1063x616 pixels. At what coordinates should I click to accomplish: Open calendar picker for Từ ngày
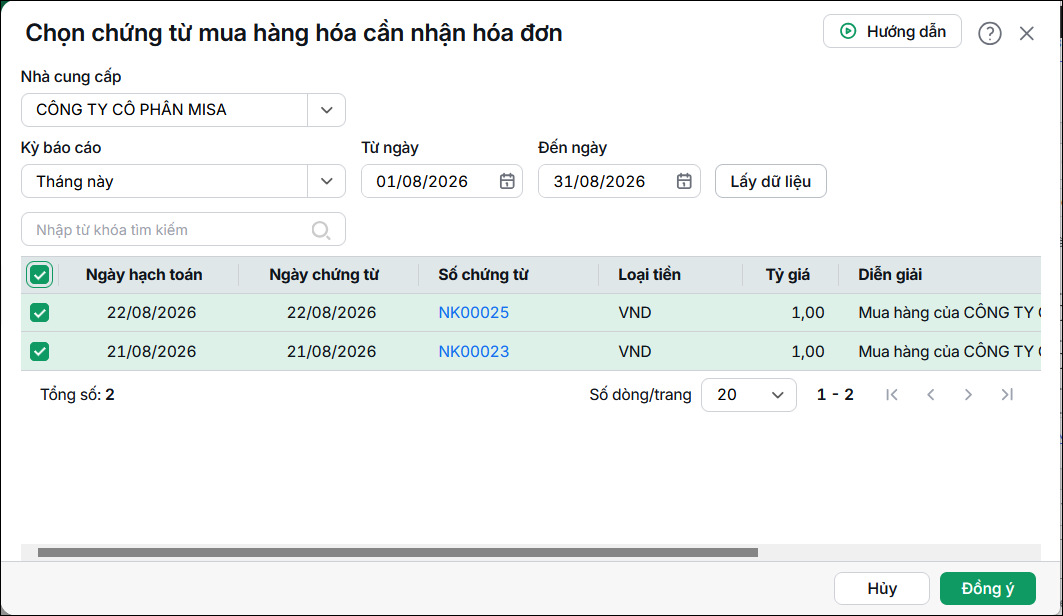(507, 181)
